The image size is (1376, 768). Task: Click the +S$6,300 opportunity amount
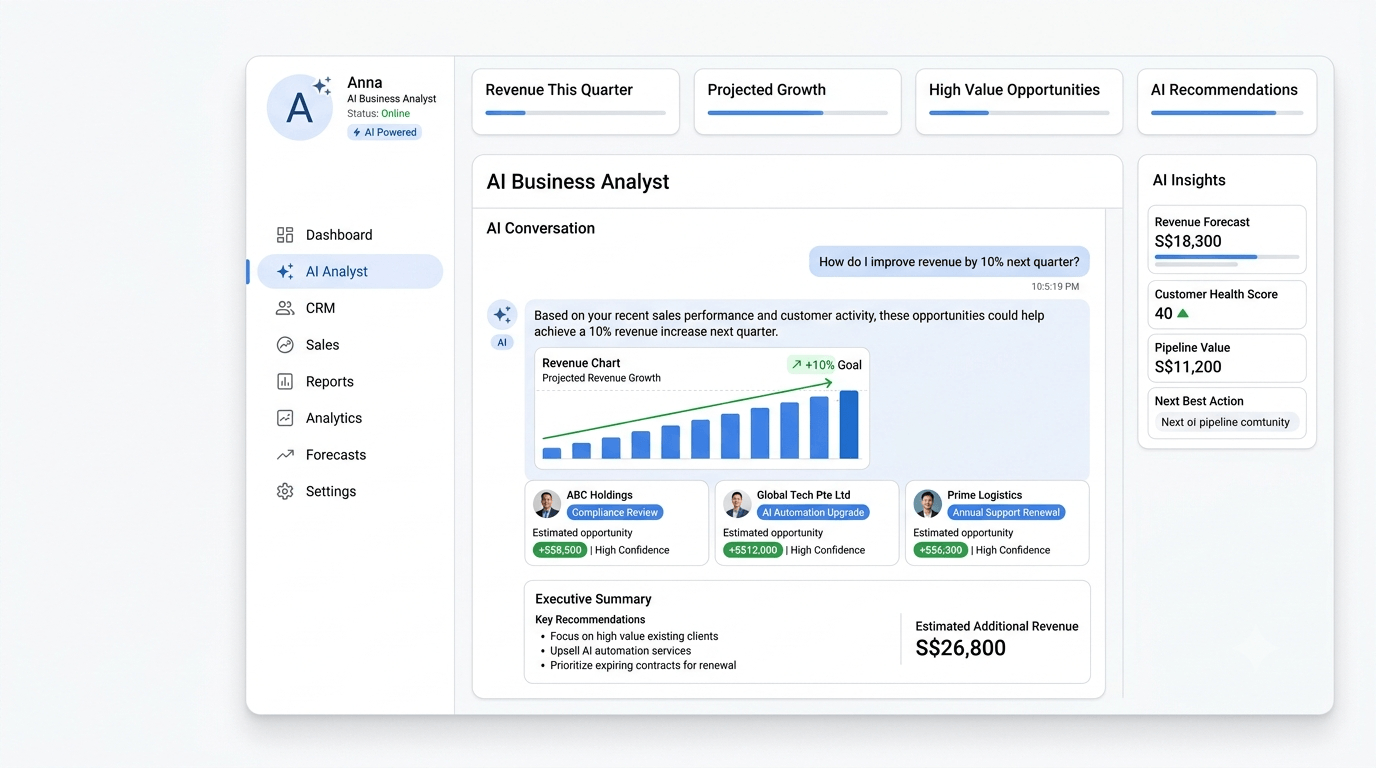940,550
